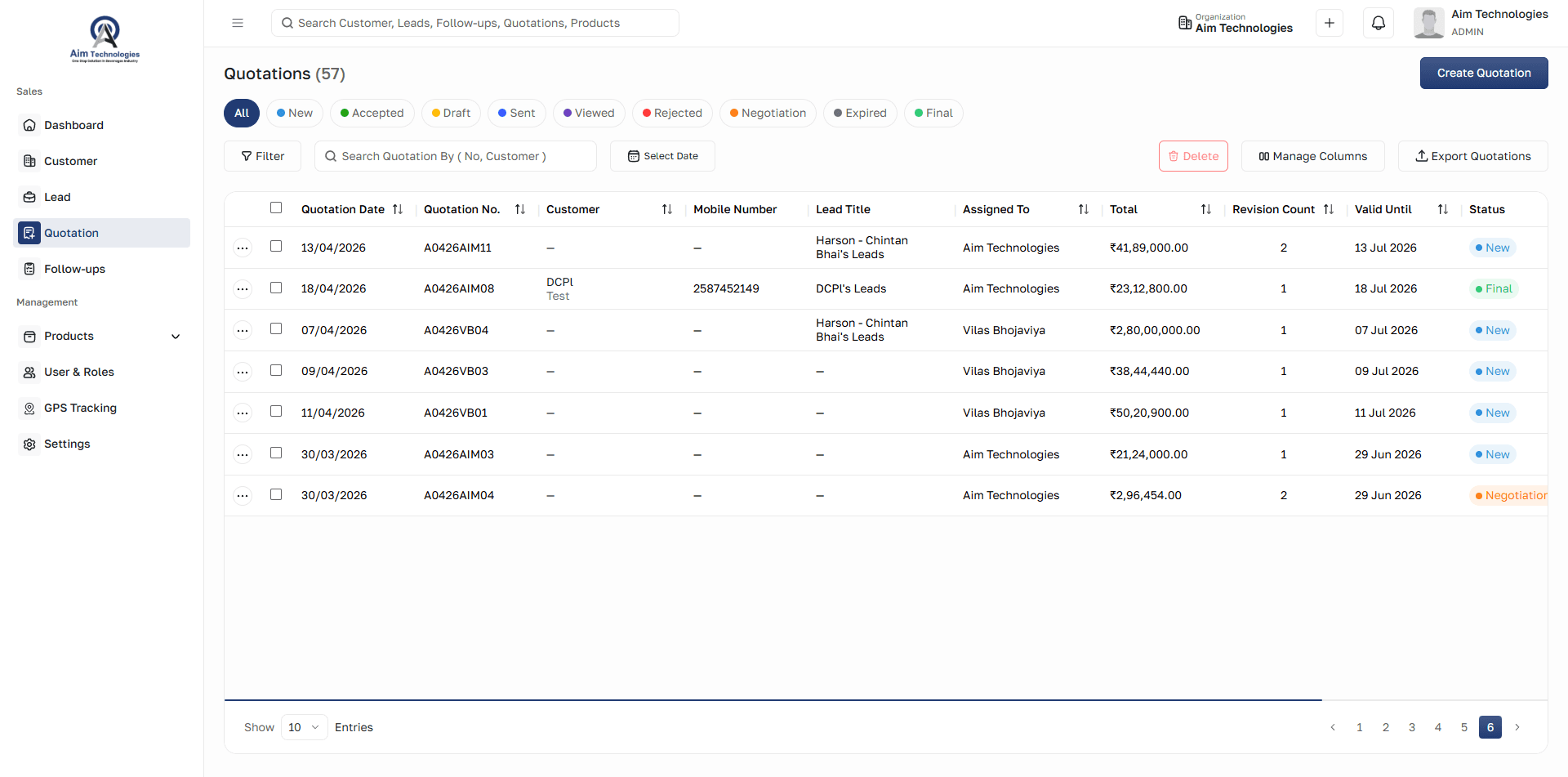Viewport: 1568px width, 777px height.
Task: Expand the Products menu chevron
Action: (x=176, y=336)
